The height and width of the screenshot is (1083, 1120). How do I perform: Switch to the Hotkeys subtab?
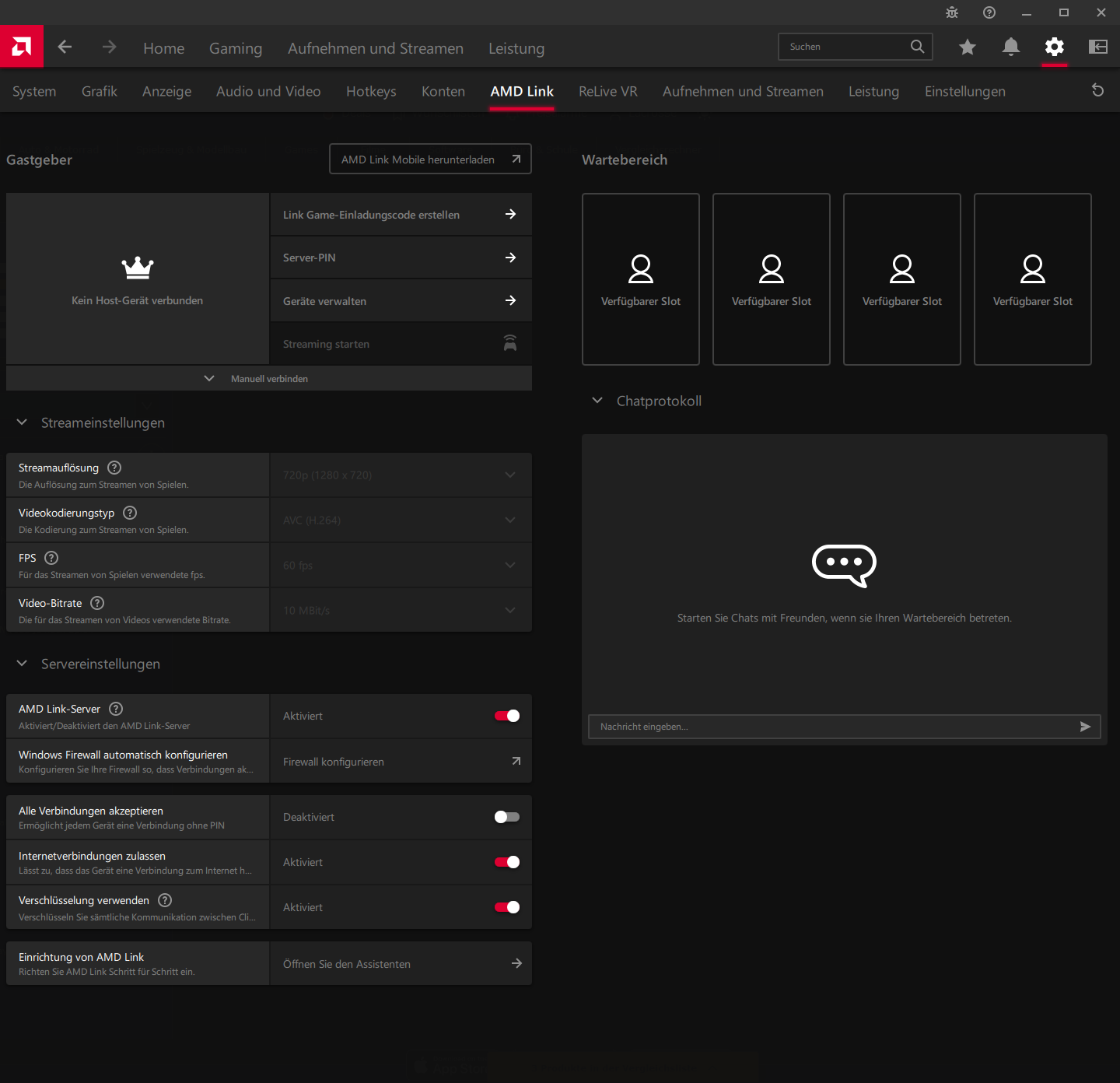(x=371, y=92)
